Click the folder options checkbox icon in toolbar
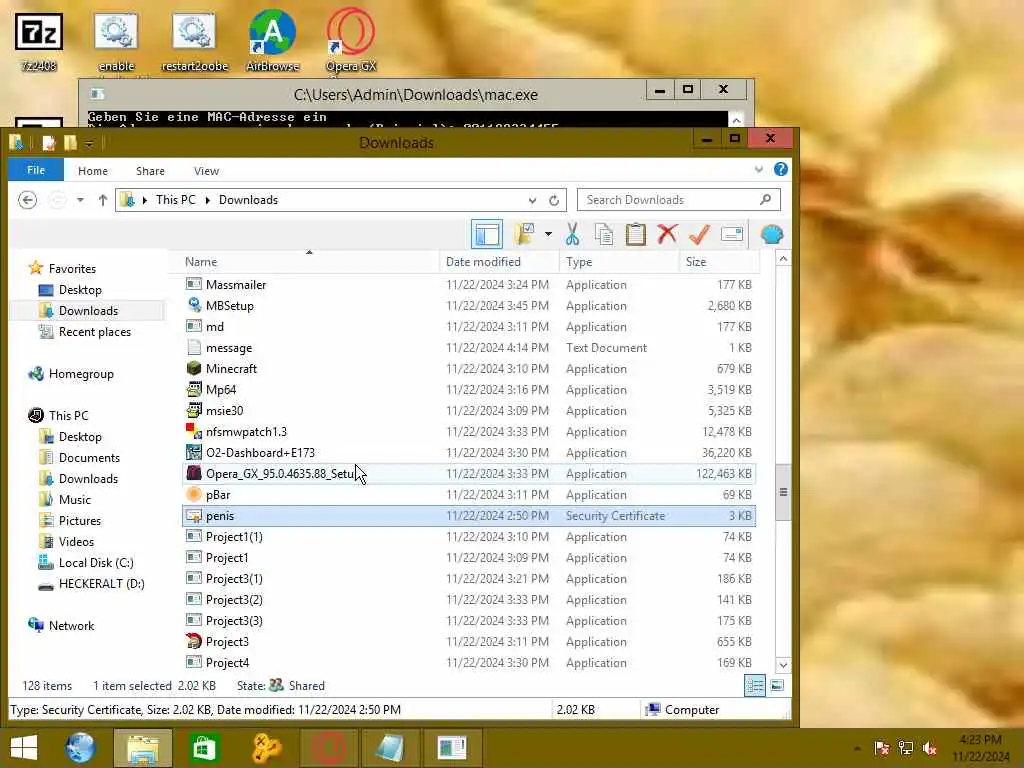This screenshot has height=768, width=1024. tap(524, 234)
